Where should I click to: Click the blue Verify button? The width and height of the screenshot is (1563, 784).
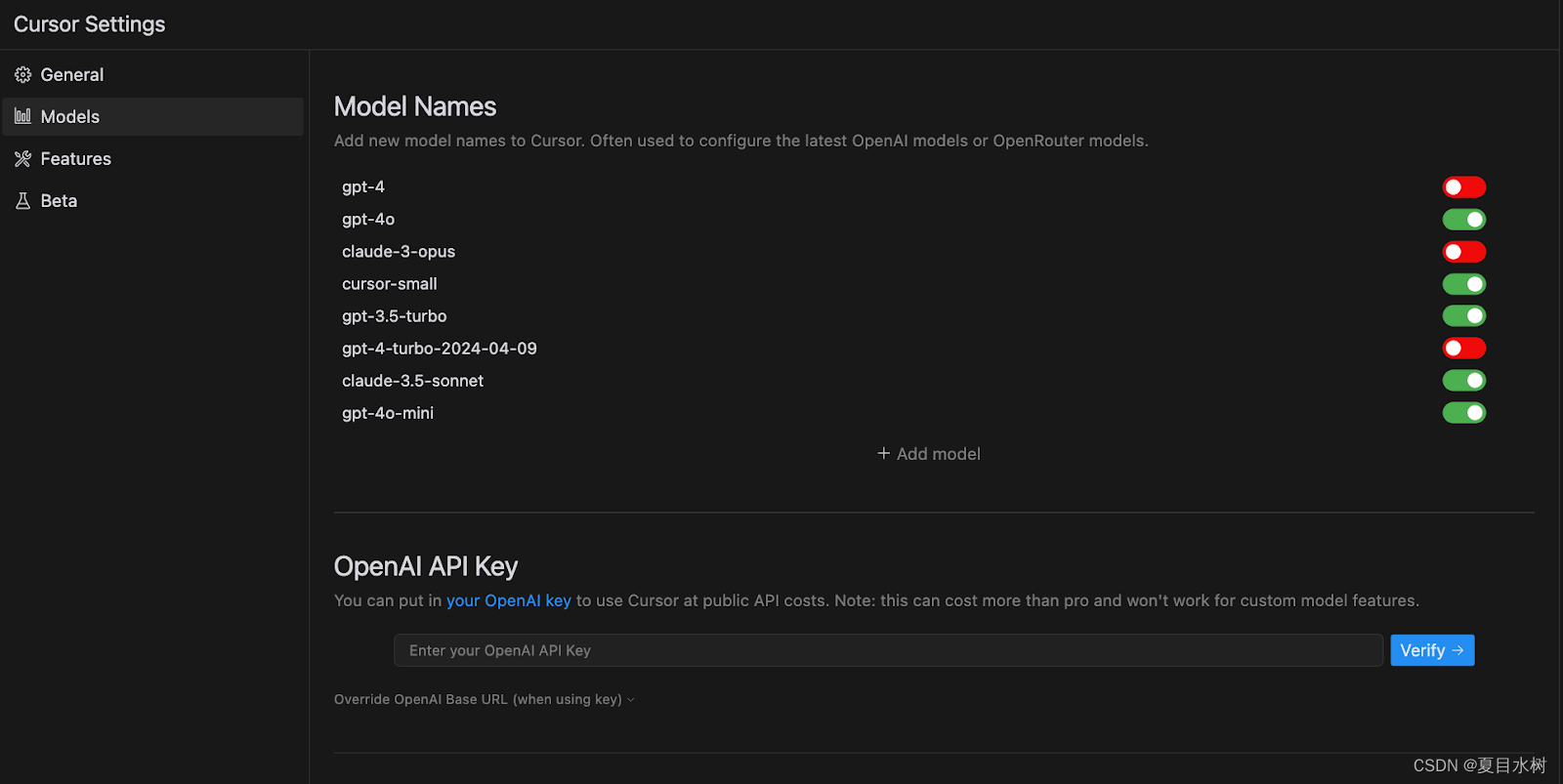(1432, 650)
